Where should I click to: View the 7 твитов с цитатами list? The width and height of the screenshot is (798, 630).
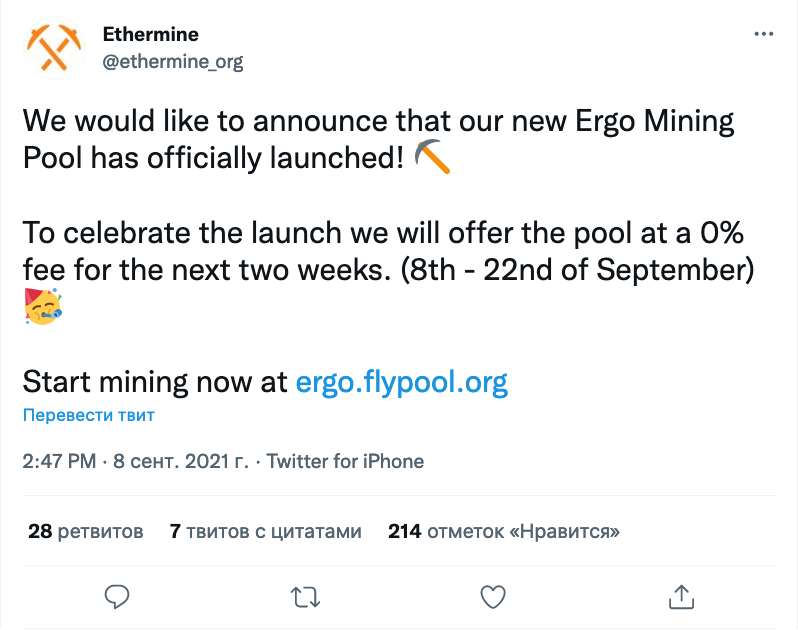(x=266, y=531)
